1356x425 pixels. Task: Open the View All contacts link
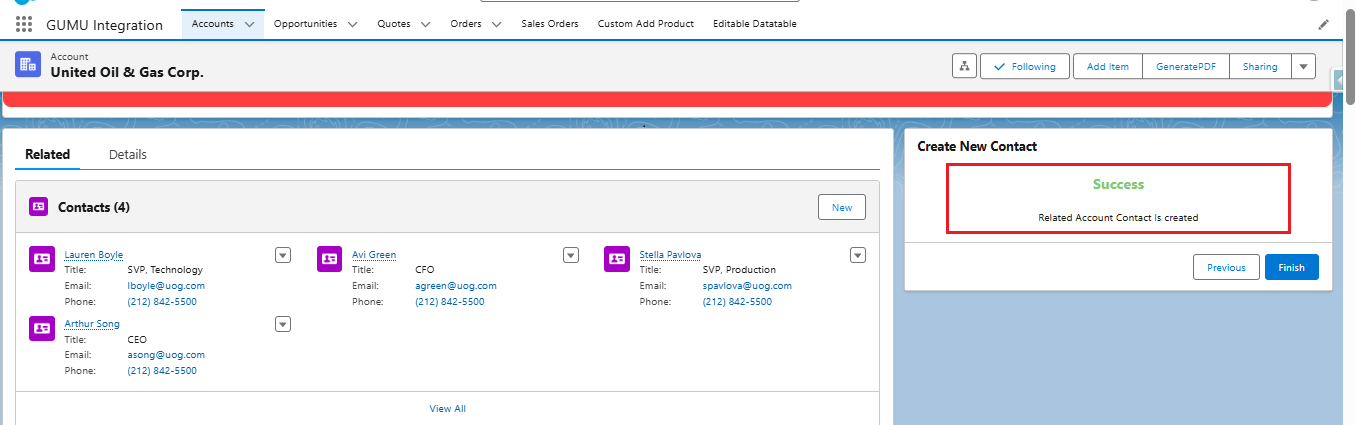tap(447, 408)
